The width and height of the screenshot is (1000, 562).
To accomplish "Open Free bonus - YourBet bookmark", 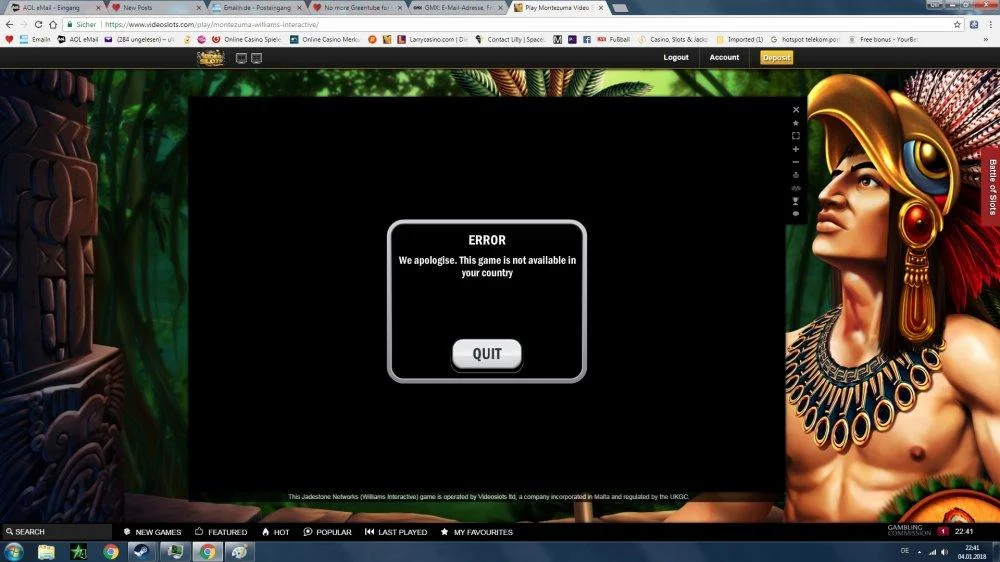I will coord(883,40).
